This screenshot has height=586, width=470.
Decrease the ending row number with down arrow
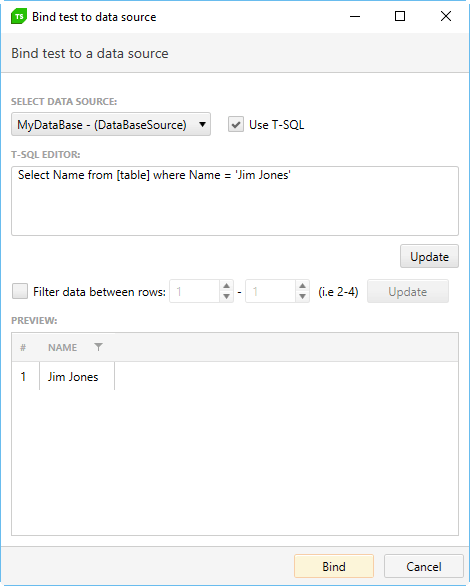coord(303,297)
